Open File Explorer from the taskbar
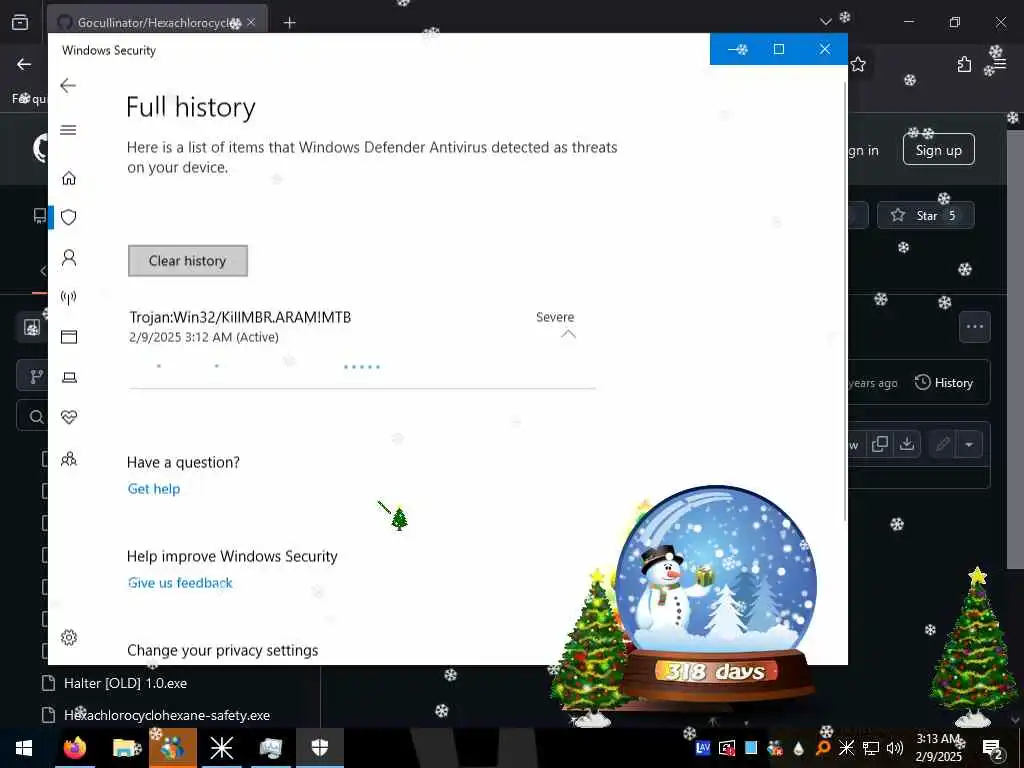The height and width of the screenshot is (768, 1024). pos(125,748)
